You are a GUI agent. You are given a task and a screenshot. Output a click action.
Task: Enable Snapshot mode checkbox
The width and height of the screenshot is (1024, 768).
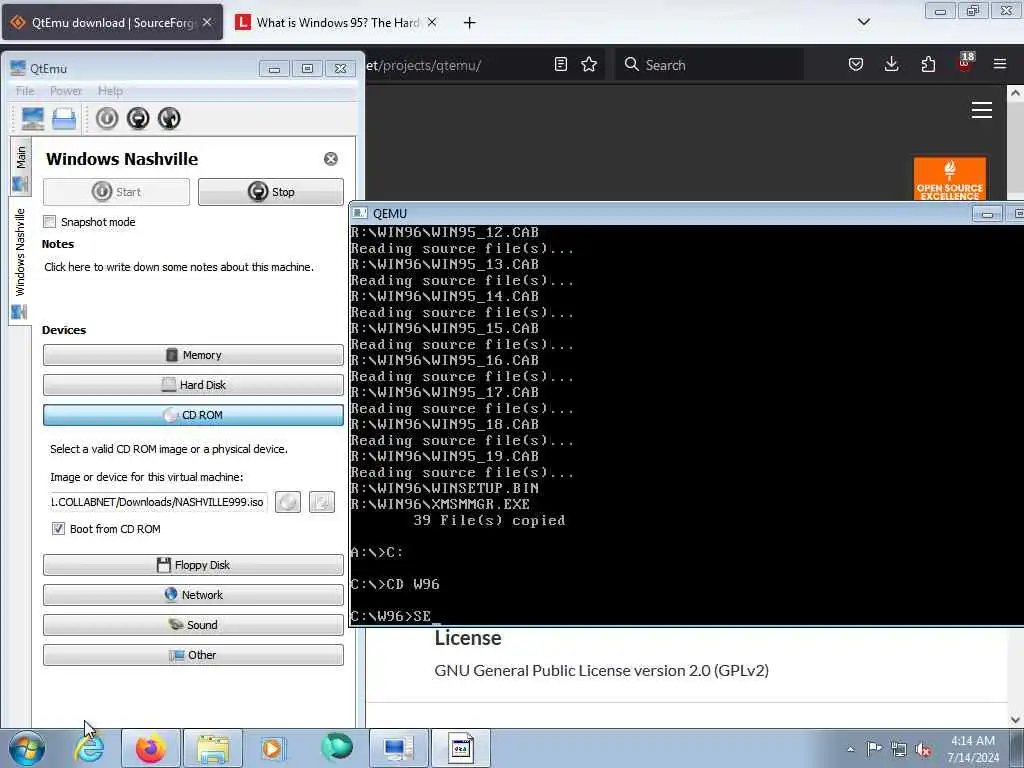(50, 222)
